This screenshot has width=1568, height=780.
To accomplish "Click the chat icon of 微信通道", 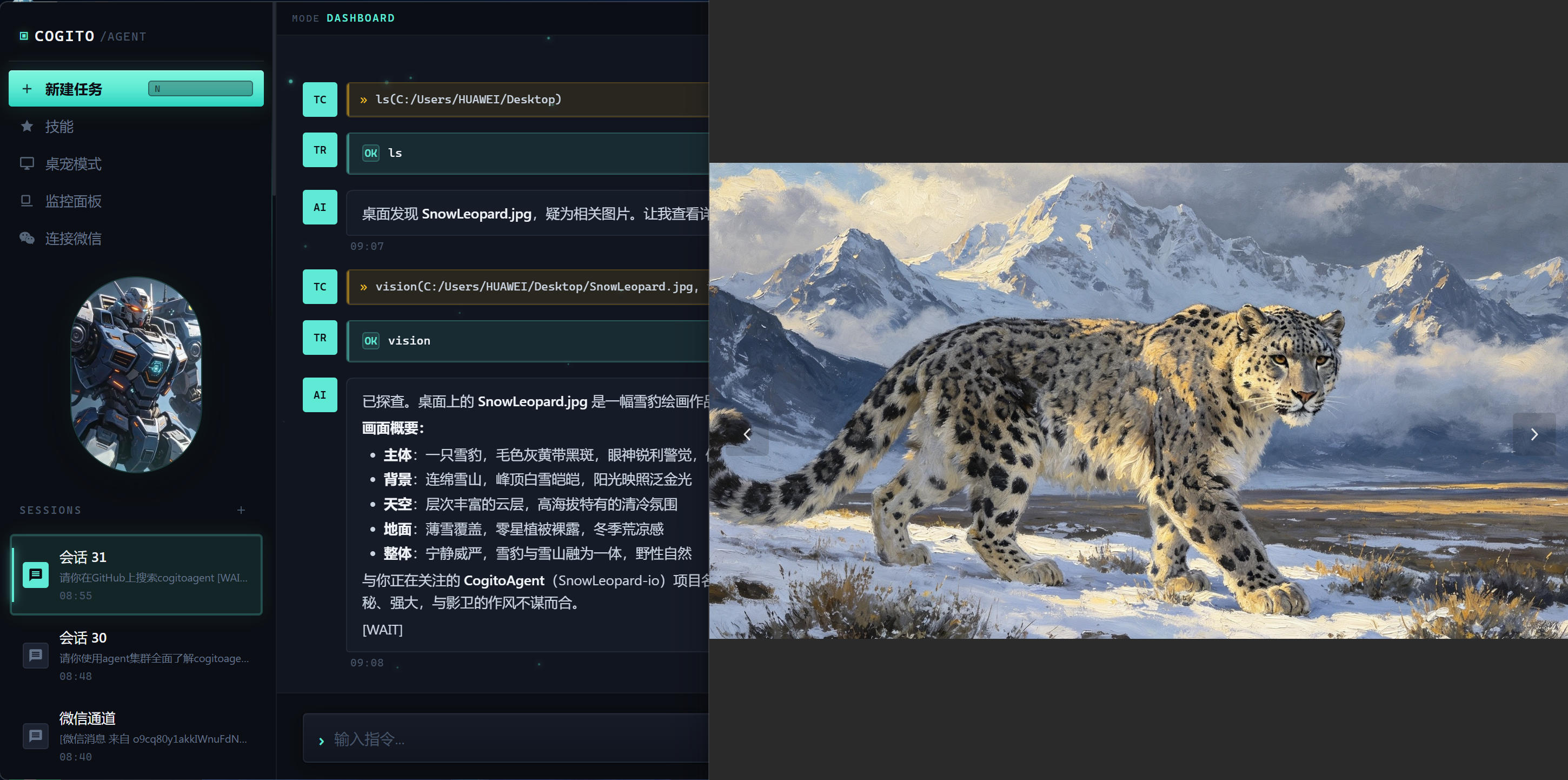I will coord(35,736).
